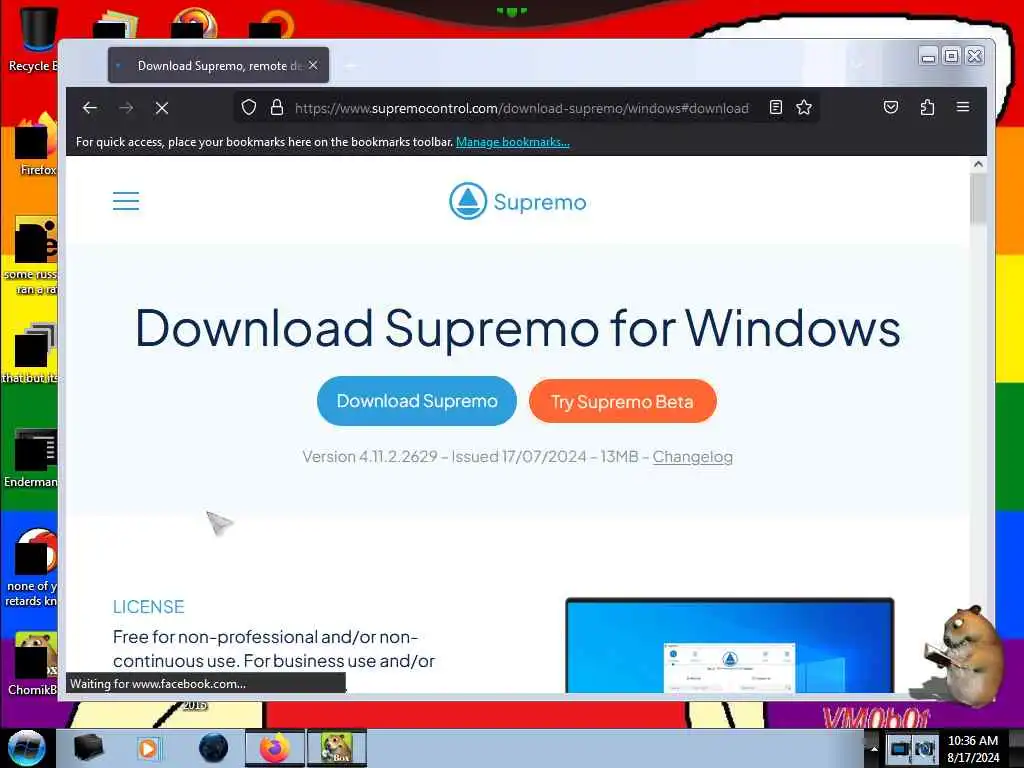Click the vertical scrollbar thumb

pyautogui.click(x=978, y=199)
